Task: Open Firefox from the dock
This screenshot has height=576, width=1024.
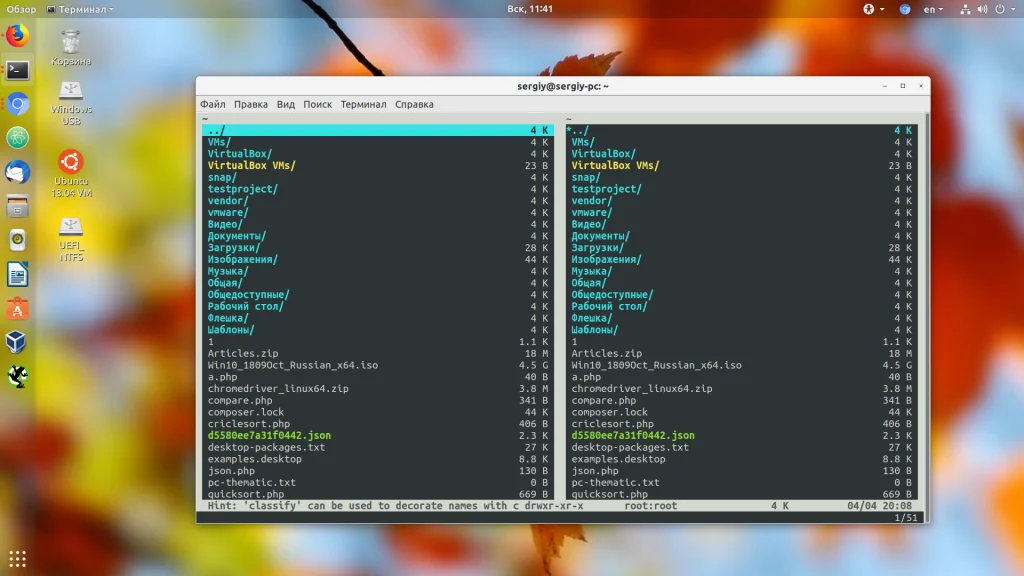Action: [17, 36]
